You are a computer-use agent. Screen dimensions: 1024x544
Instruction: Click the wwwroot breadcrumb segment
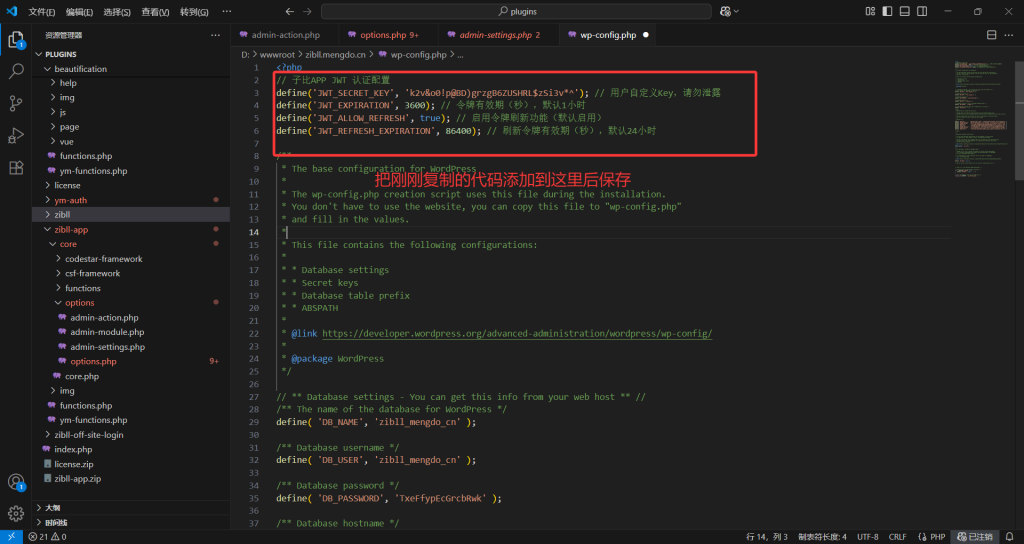pos(278,55)
